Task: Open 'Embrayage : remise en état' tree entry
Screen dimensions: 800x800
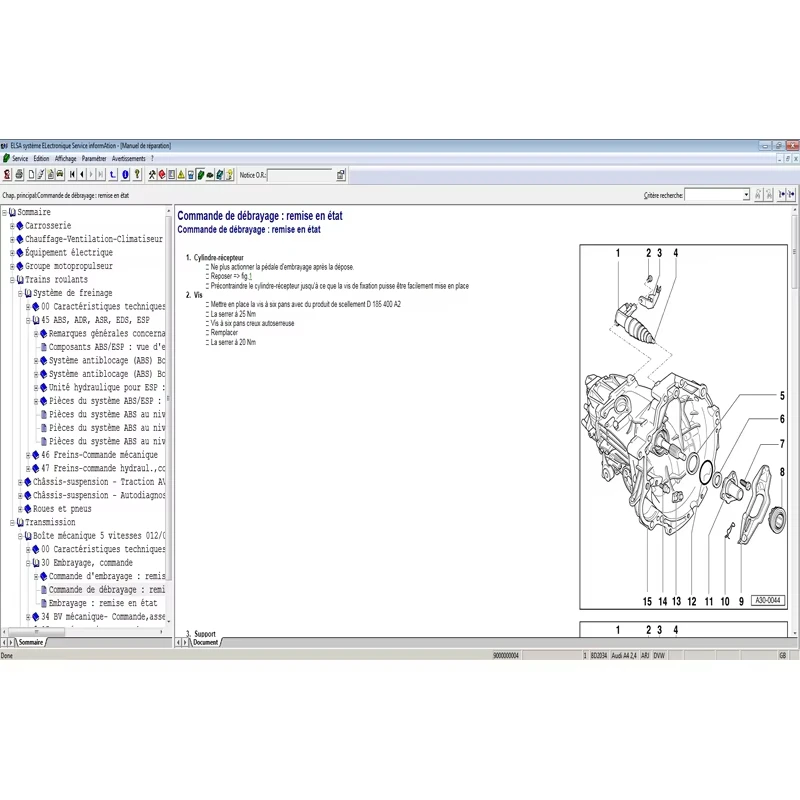Action: [x=103, y=603]
